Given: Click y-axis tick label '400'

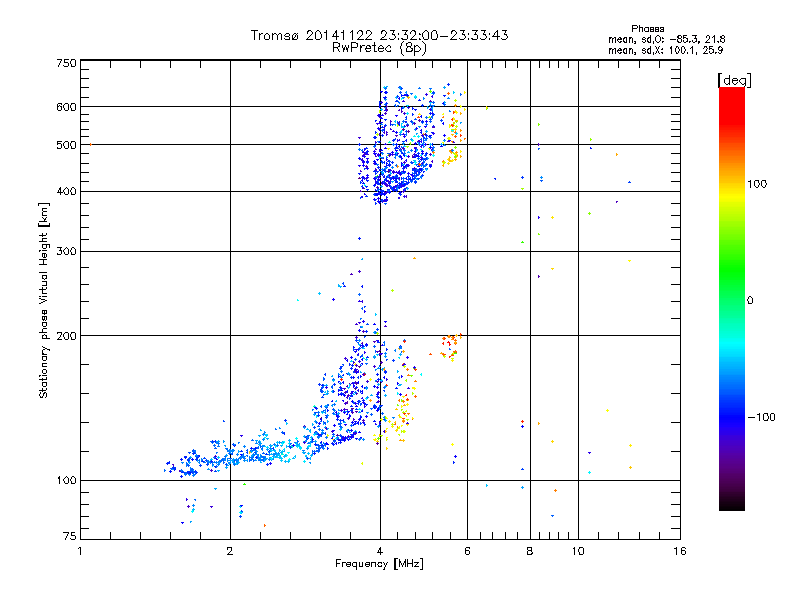Looking at the screenshot, I should tap(66, 192).
